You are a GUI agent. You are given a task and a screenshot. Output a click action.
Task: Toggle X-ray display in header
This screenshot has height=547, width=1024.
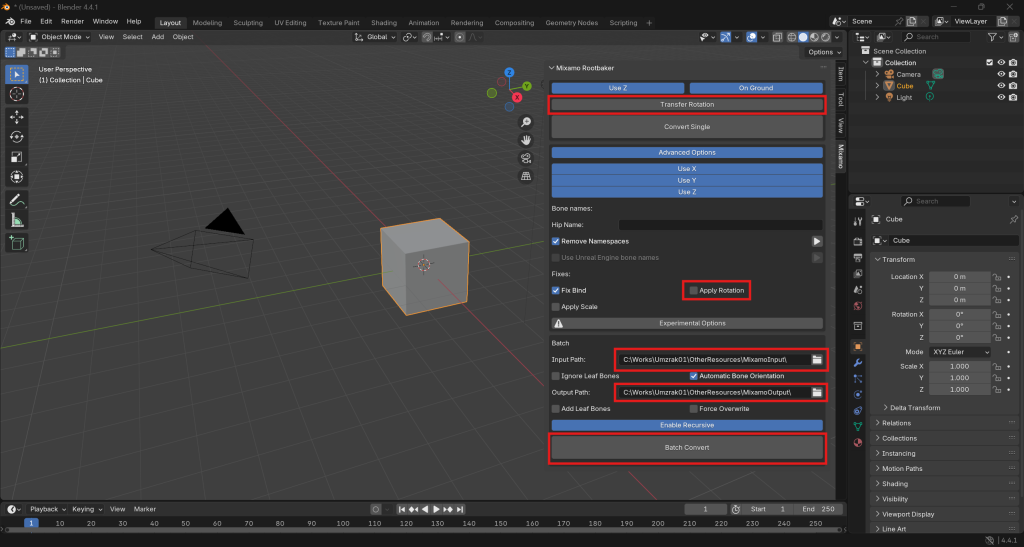click(777, 37)
